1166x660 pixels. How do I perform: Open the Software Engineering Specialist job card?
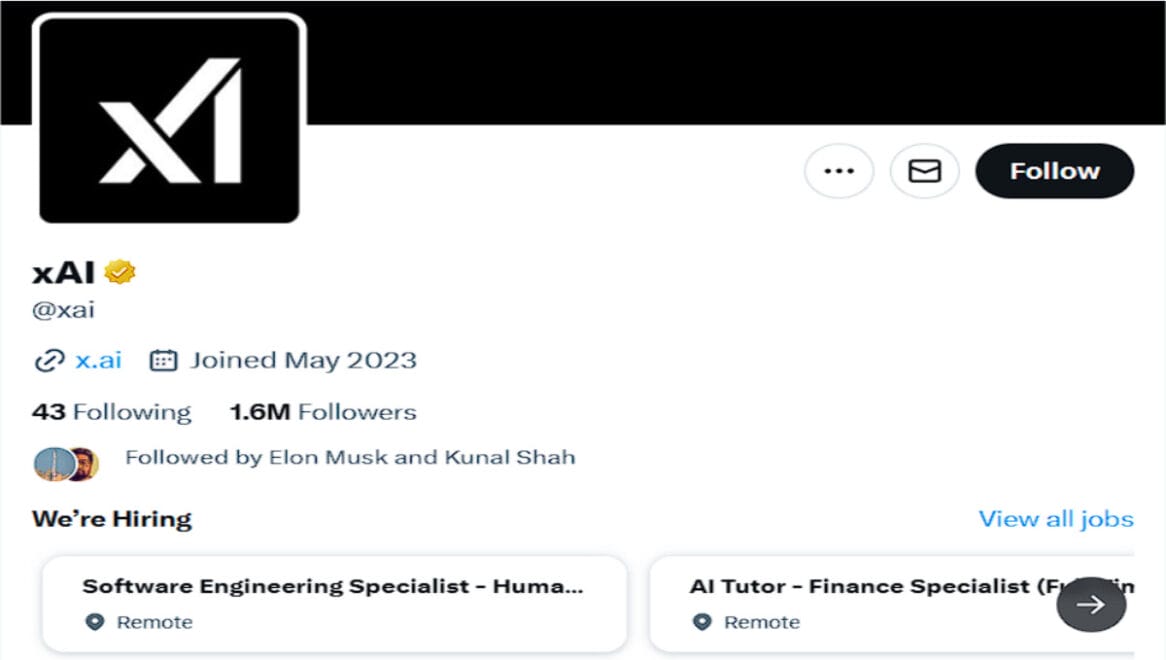coord(335,604)
